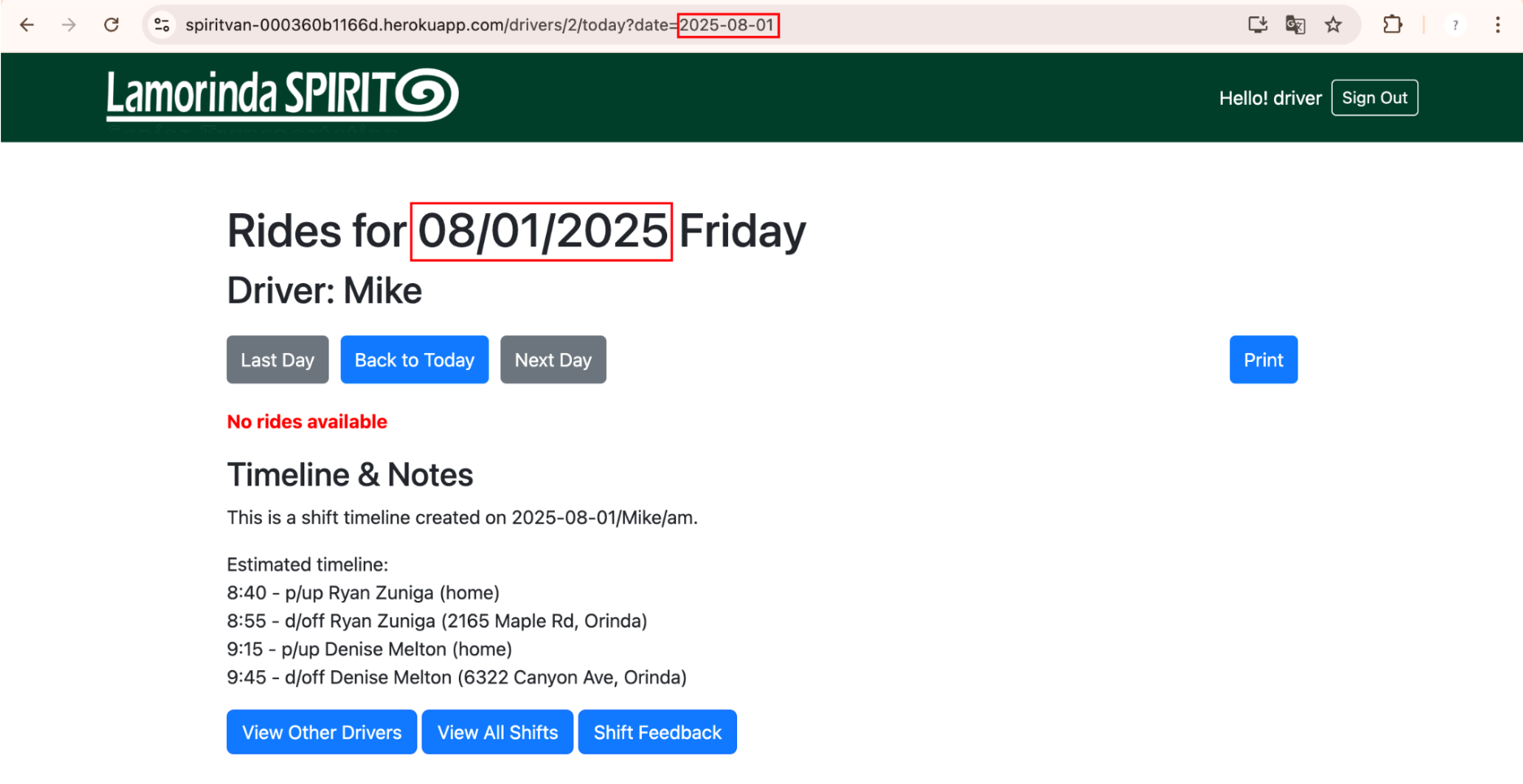
Task: Open the translate page icon
Action: (1295, 25)
